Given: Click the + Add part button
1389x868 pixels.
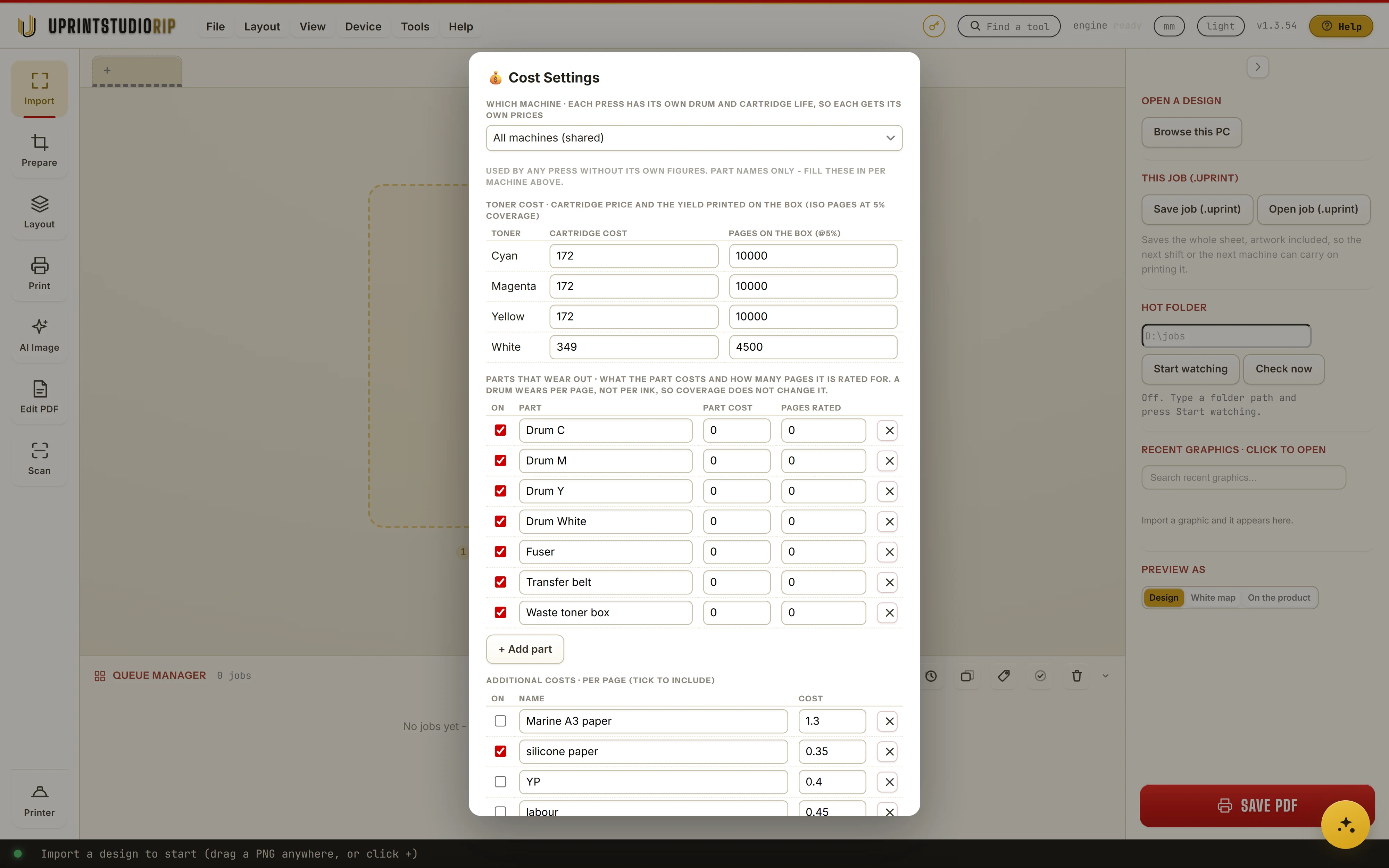Looking at the screenshot, I should pyautogui.click(x=525, y=649).
